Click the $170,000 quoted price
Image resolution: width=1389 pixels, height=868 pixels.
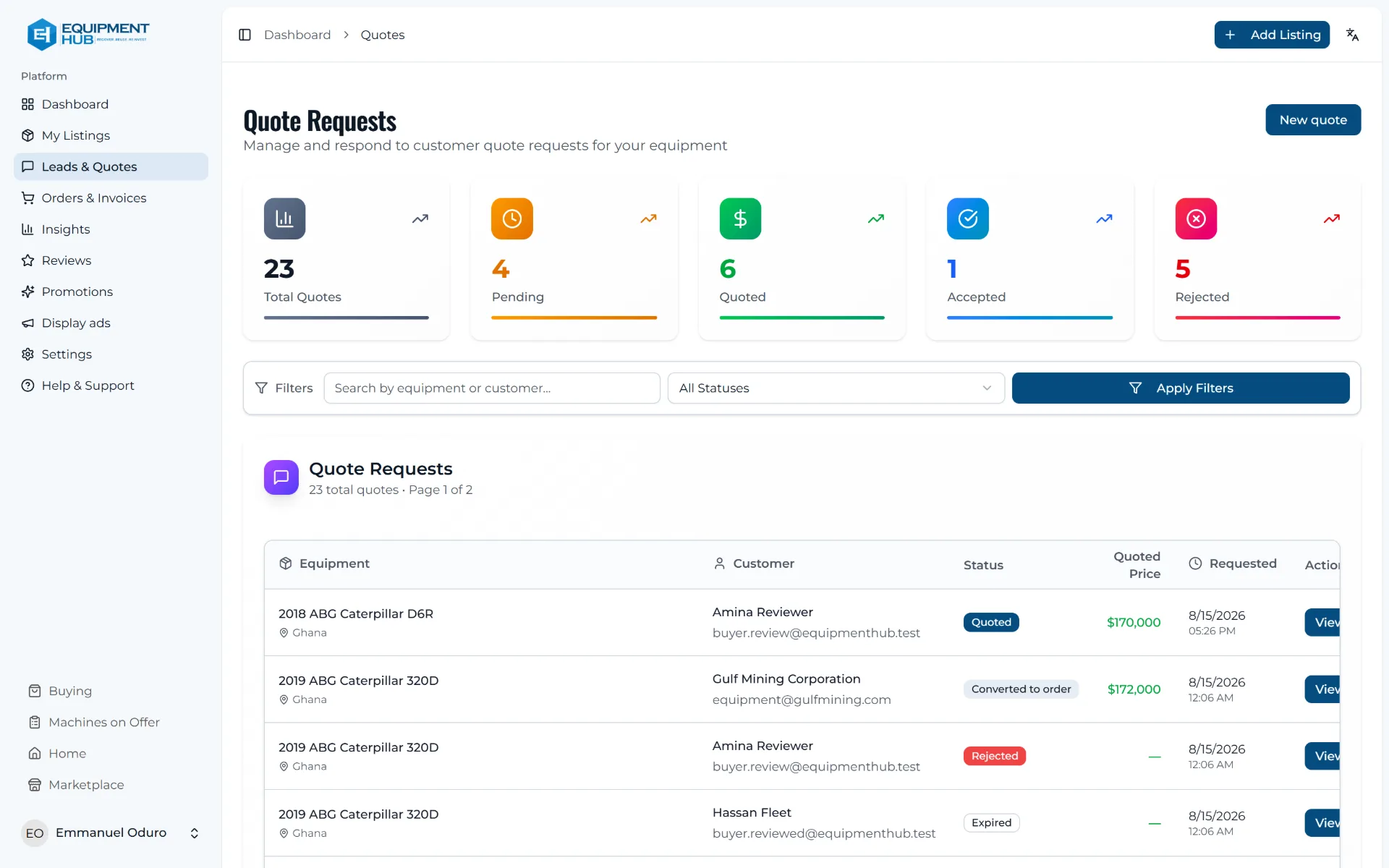(x=1134, y=623)
